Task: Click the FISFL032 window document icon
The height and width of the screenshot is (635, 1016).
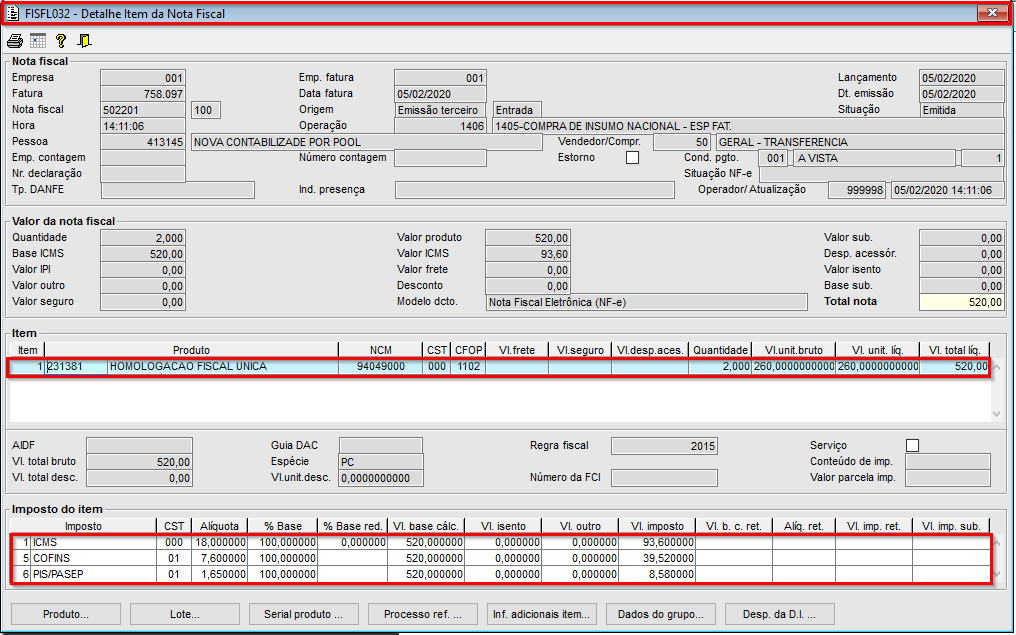Action: 13,13
